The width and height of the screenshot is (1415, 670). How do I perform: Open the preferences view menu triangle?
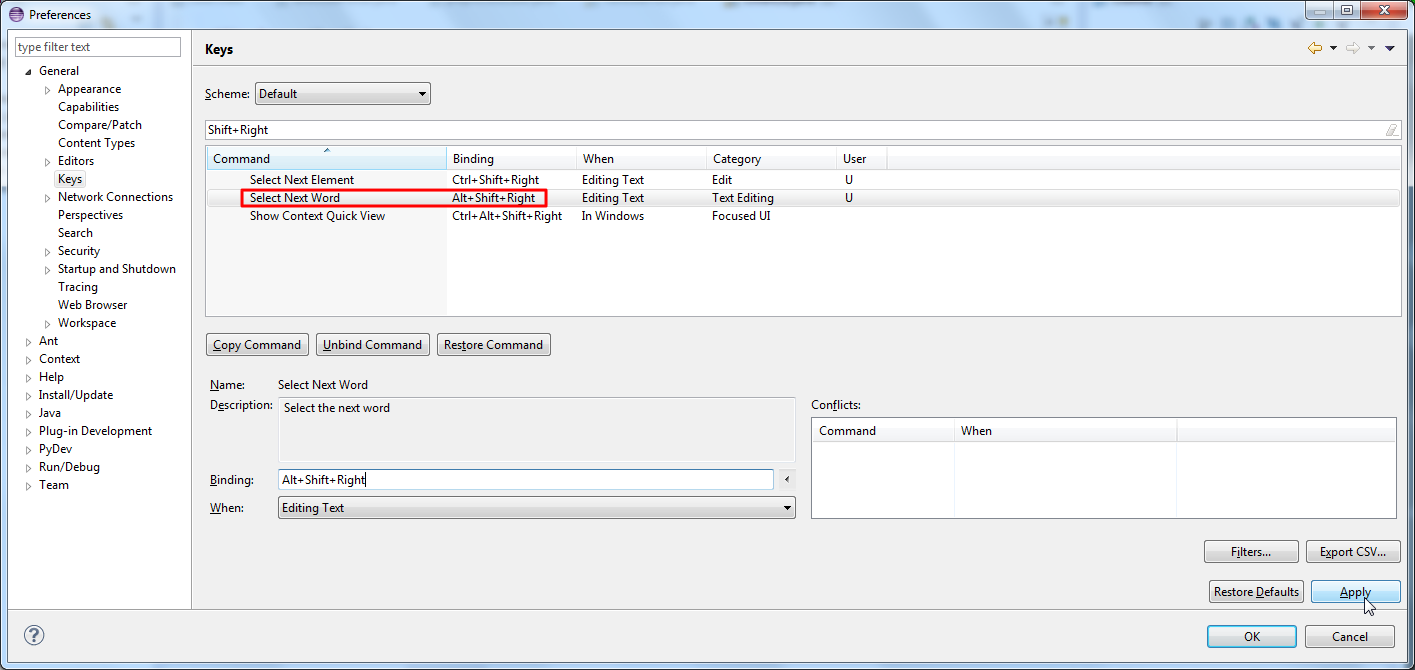point(1390,48)
